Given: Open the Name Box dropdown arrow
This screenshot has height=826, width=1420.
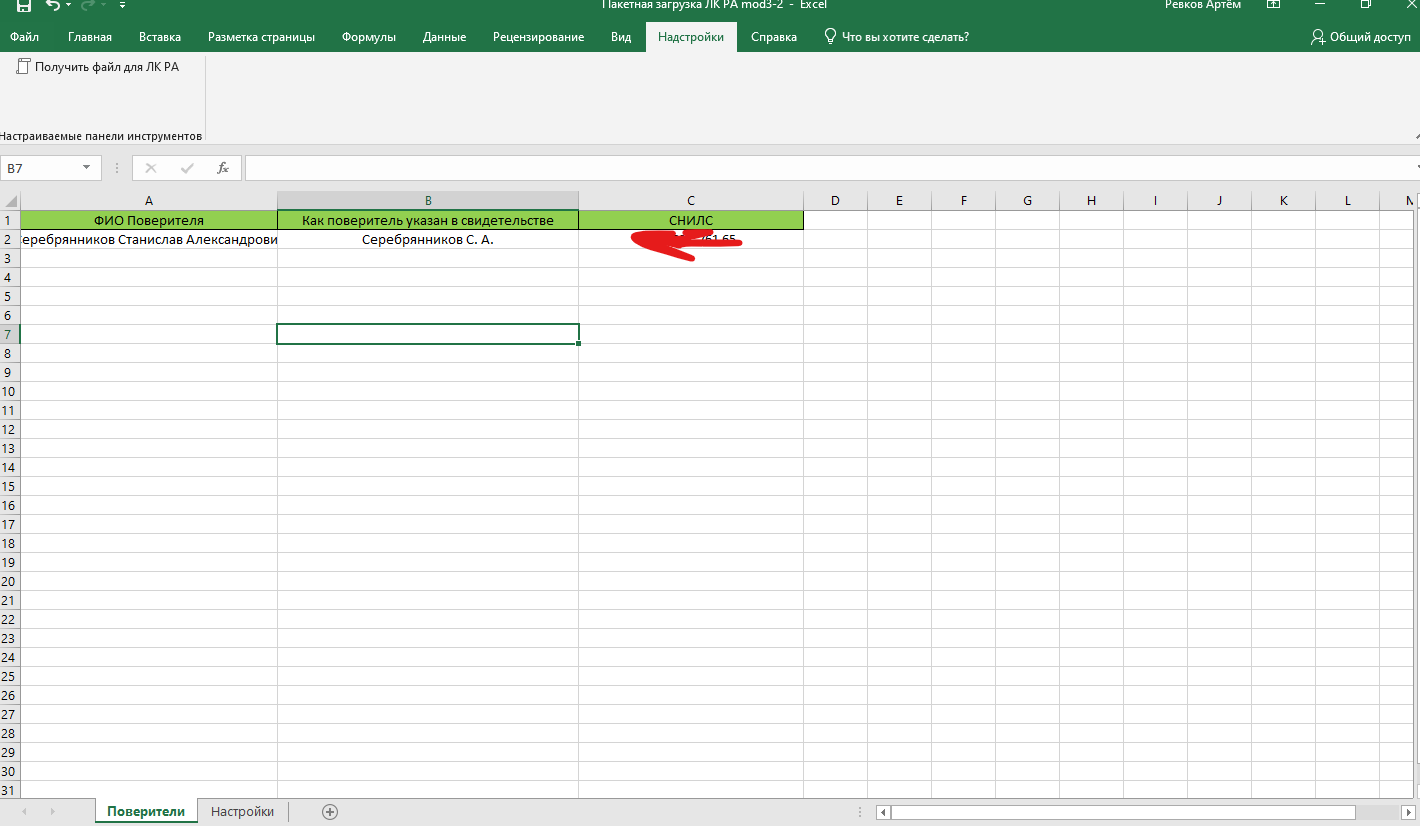Looking at the screenshot, I should [87, 168].
